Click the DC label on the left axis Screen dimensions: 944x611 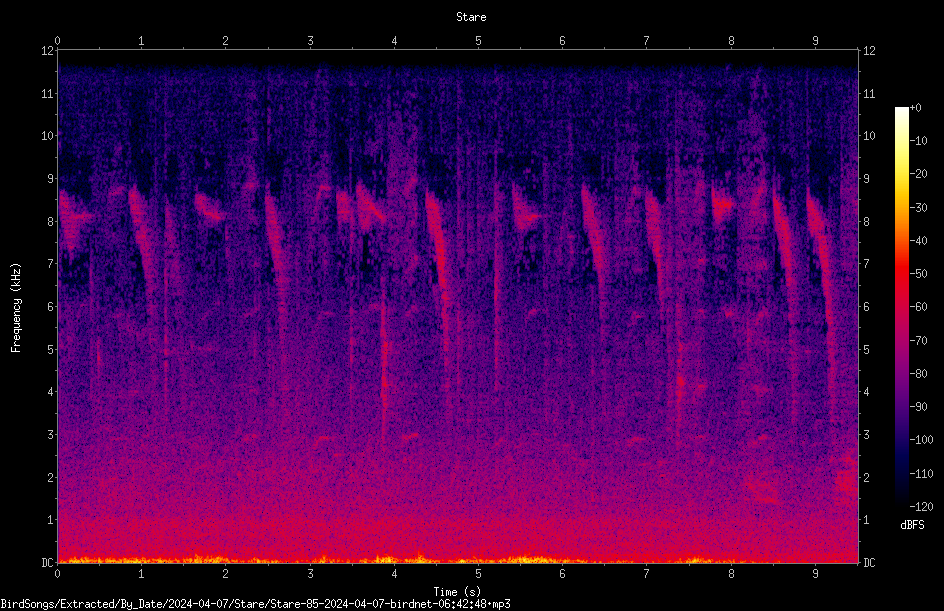[48, 562]
